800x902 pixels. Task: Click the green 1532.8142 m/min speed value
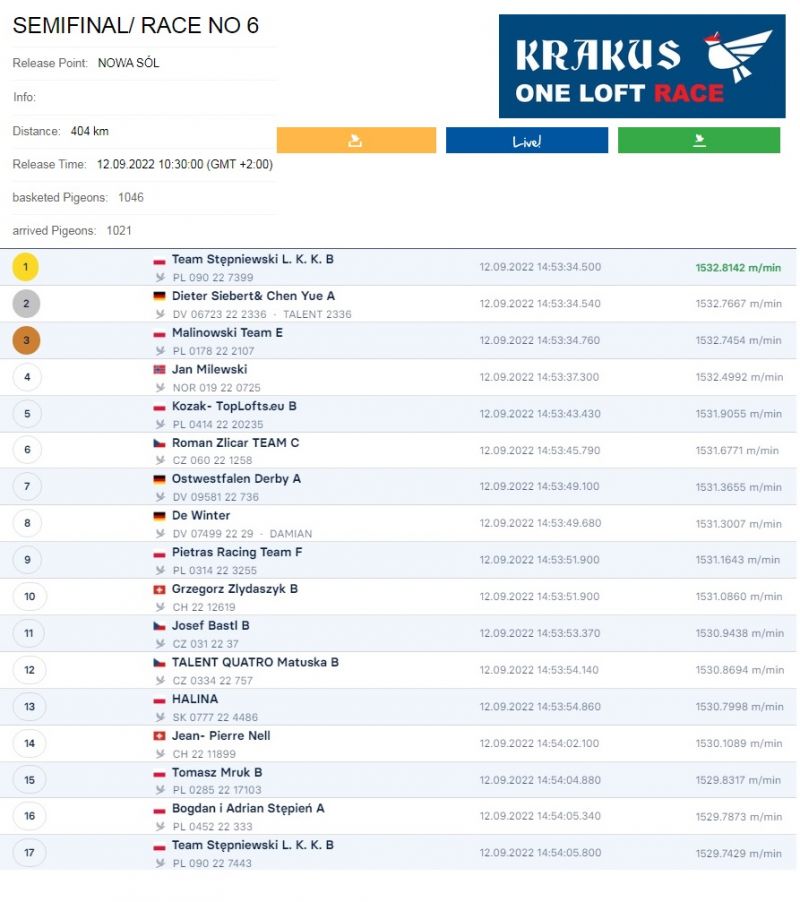point(738,268)
